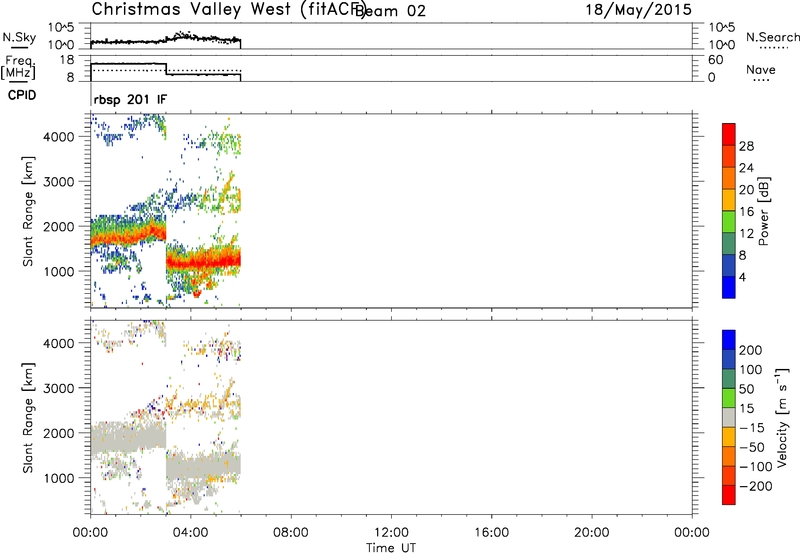Click the N.Sky legend label
800x554 pixels.
(x=19, y=37)
